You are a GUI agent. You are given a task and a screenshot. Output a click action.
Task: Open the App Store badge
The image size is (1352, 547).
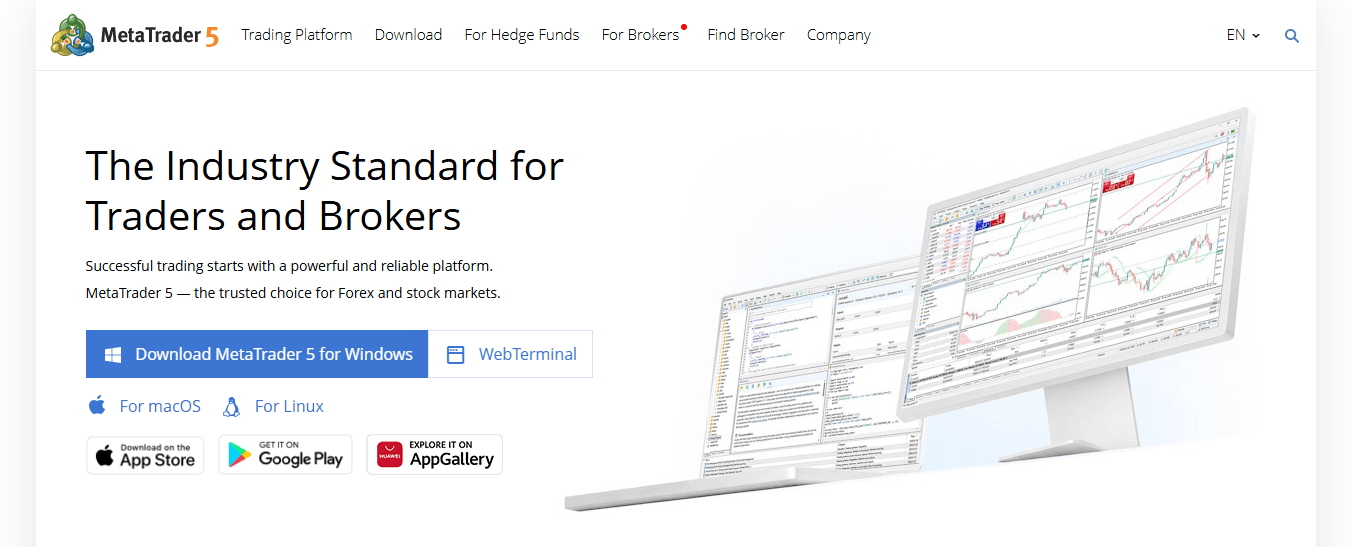145,455
